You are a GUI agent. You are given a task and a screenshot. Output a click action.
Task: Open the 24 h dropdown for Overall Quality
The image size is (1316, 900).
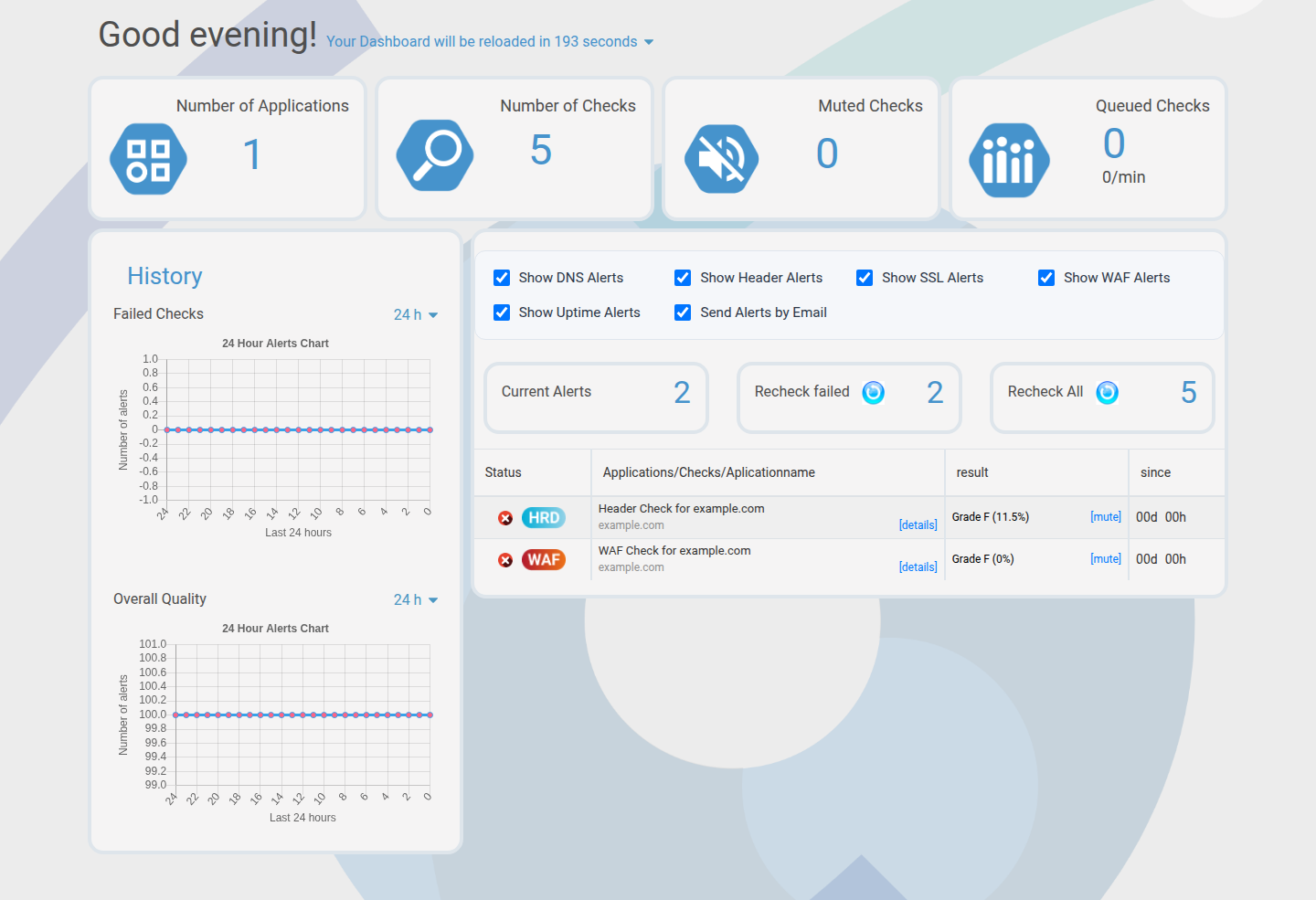point(416,599)
